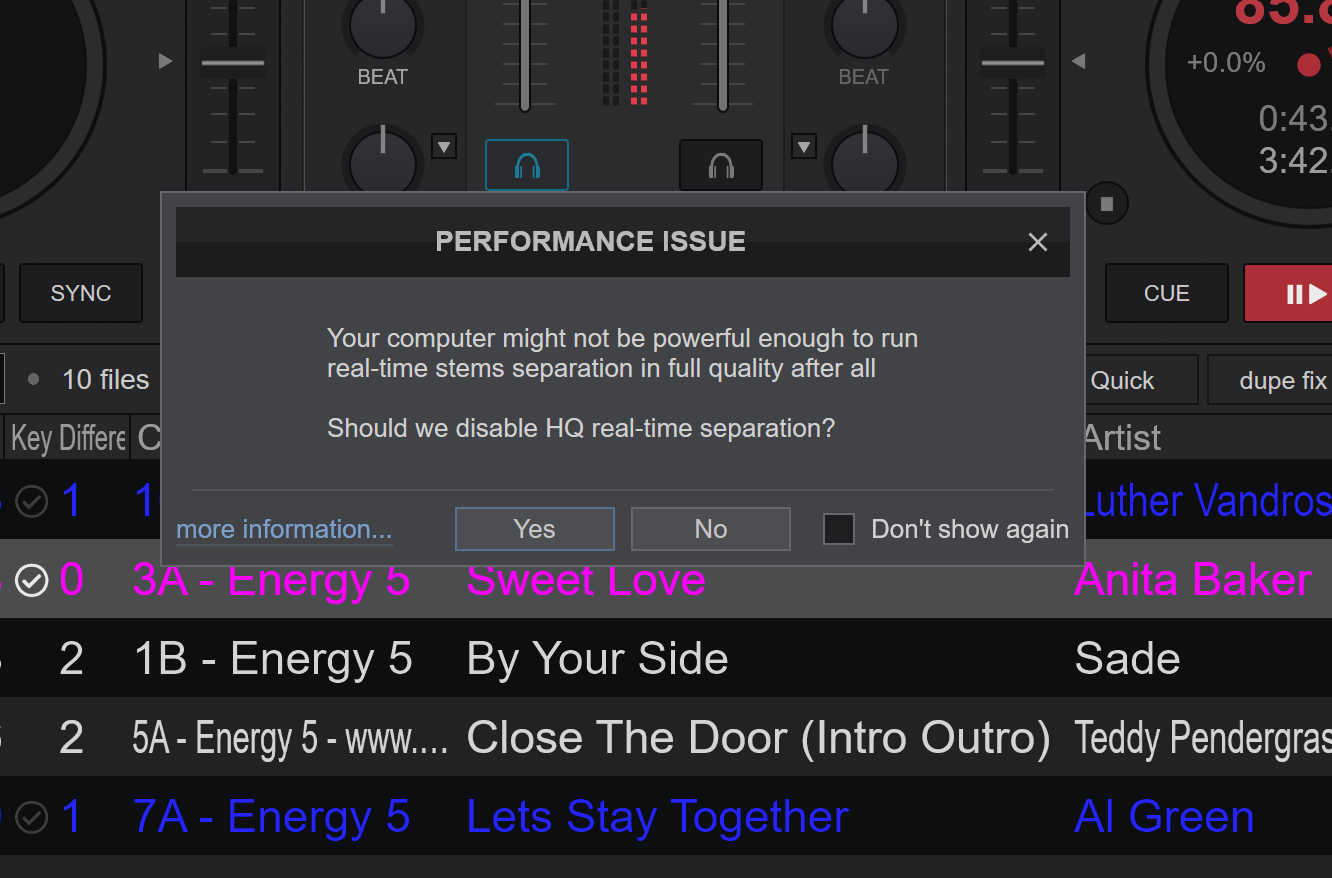Close the Performance Issue dialog
This screenshot has width=1332, height=878.
[1038, 242]
